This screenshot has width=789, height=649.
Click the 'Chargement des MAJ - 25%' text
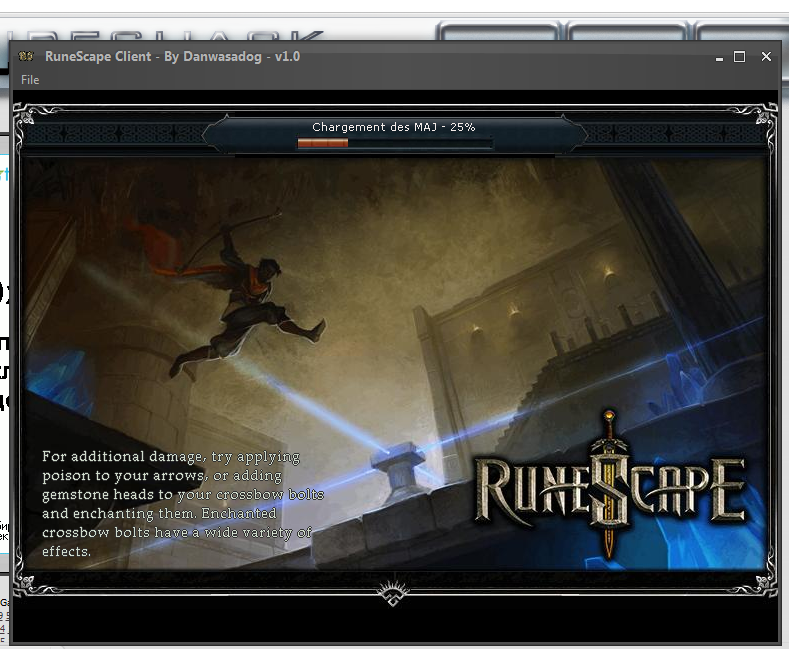(393, 127)
